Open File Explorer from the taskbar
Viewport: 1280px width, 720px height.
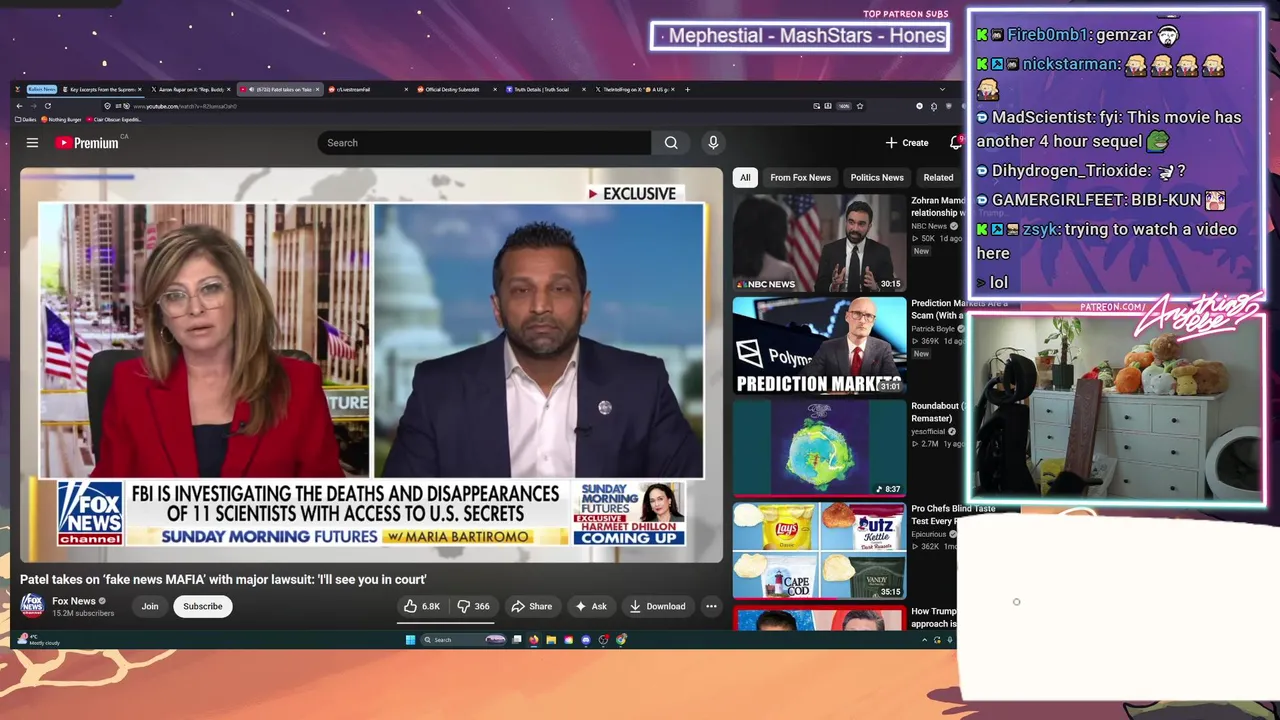point(550,640)
